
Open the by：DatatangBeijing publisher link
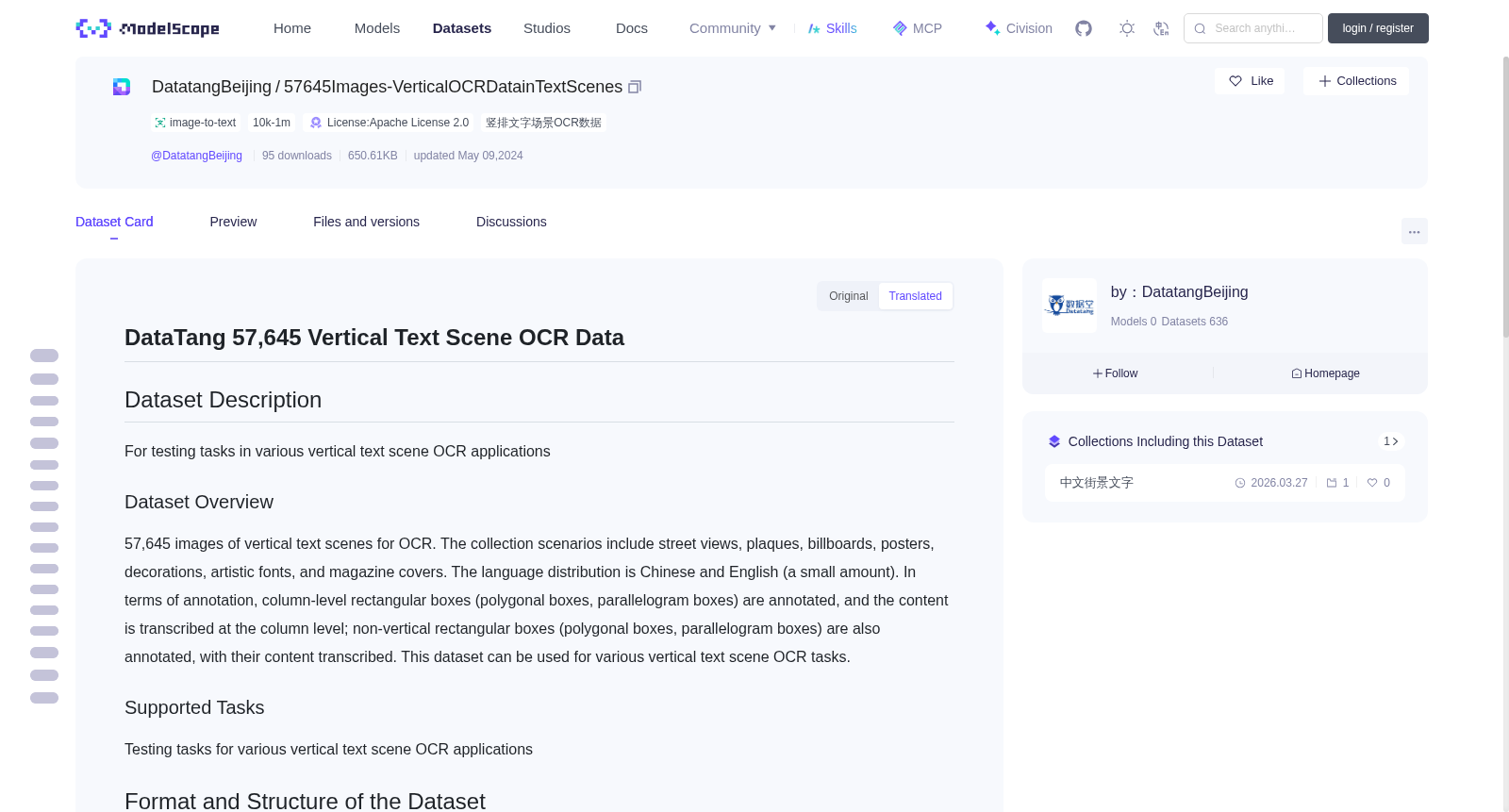click(1179, 292)
